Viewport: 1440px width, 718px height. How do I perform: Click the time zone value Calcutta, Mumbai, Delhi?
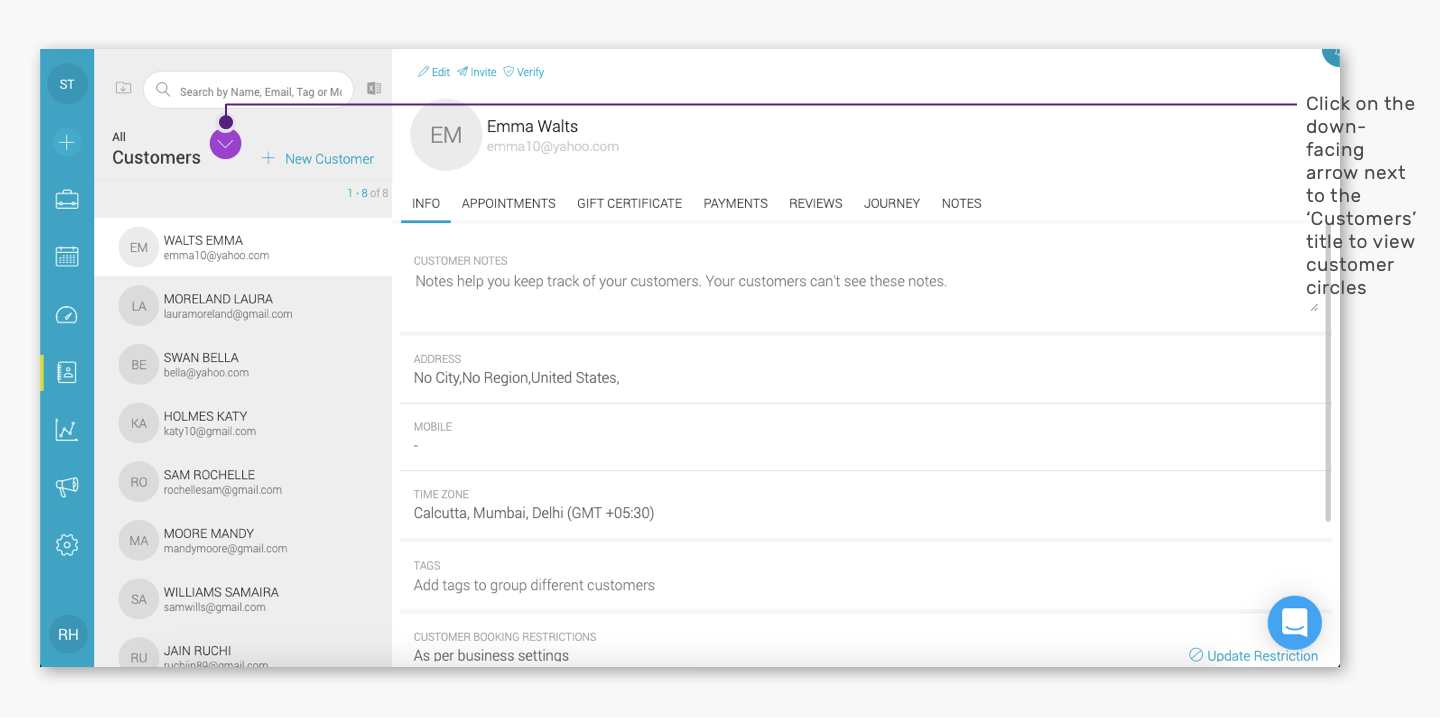tap(534, 513)
